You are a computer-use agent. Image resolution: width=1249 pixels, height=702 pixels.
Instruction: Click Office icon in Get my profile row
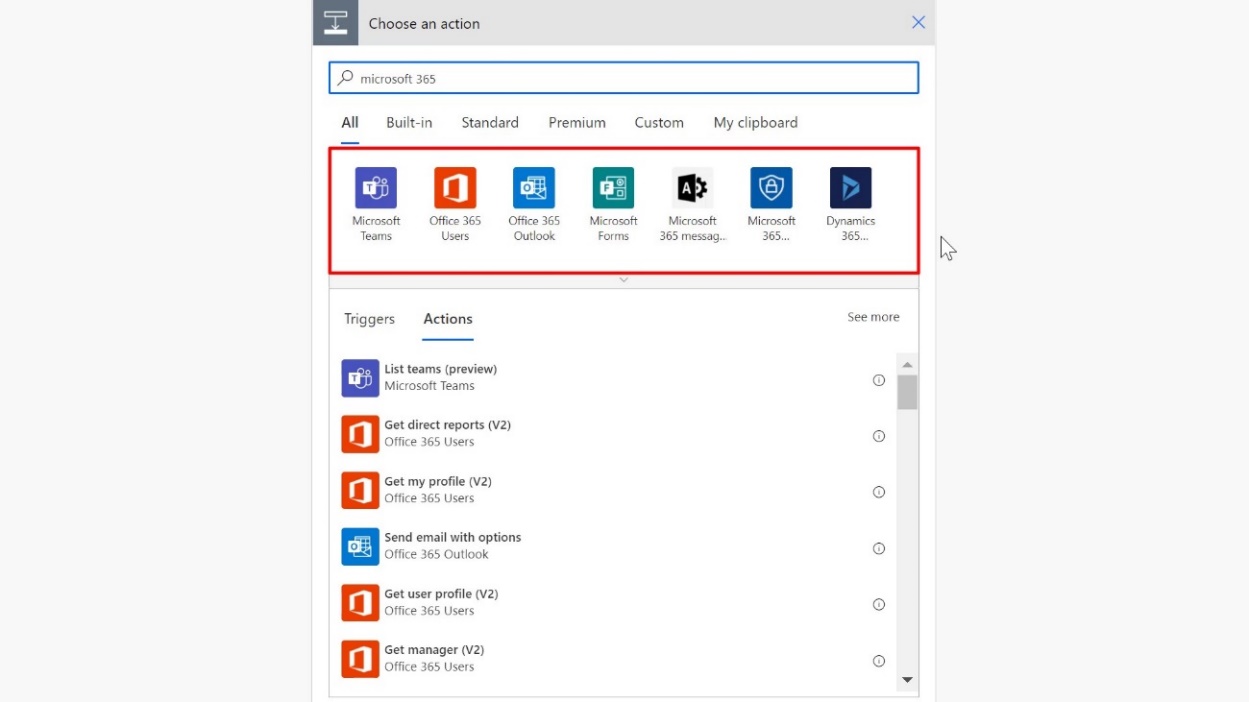360,490
